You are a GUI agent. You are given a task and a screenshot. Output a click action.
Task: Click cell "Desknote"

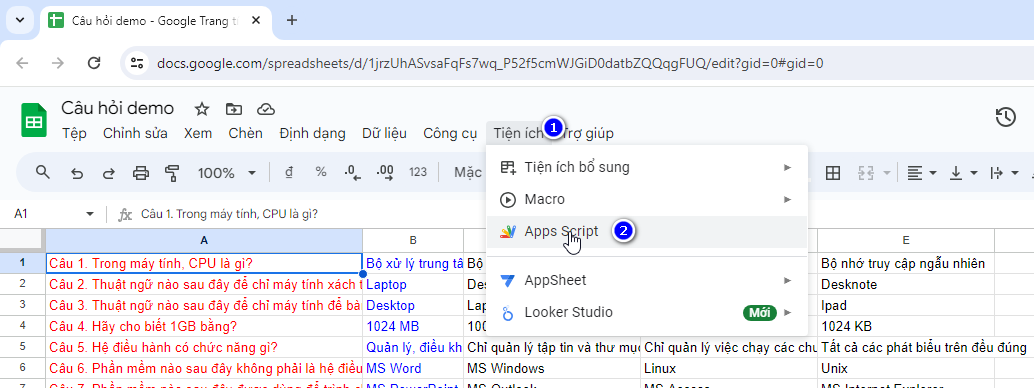(906, 284)
